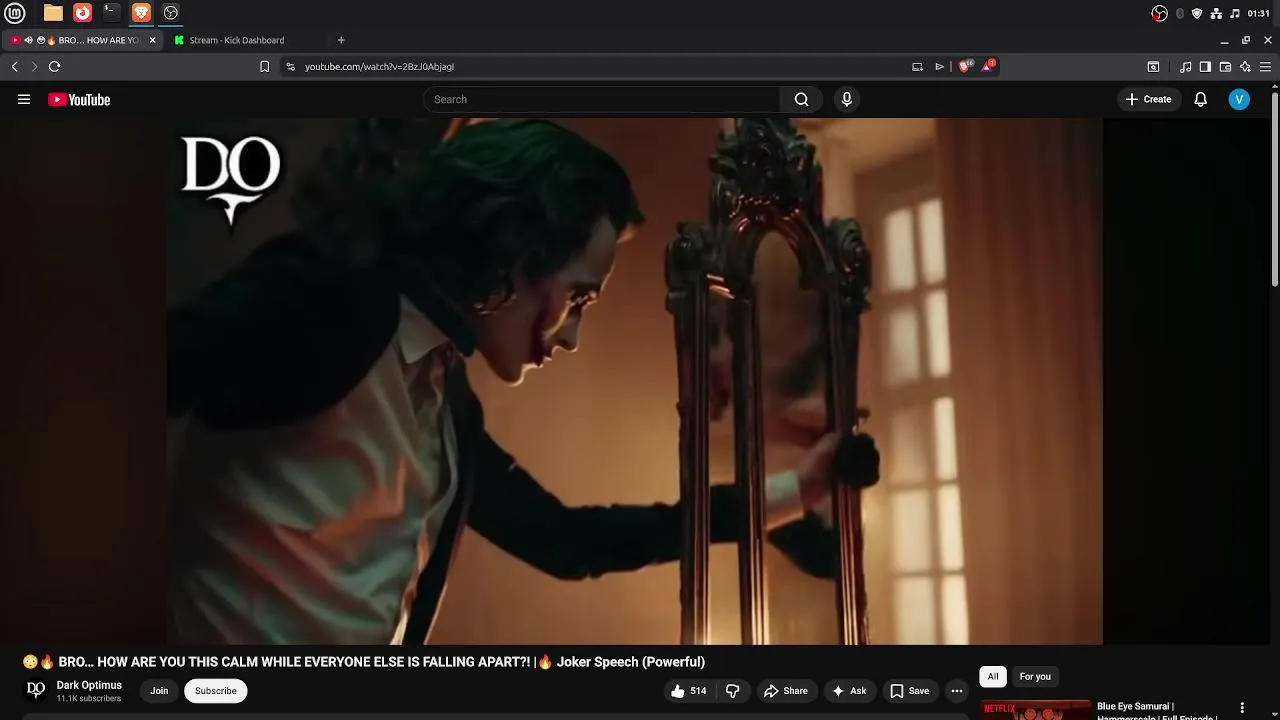The width and height of the screenshot is (1280, 720).
Task: Open more actions three-dot menu
Action: point(957,691)
